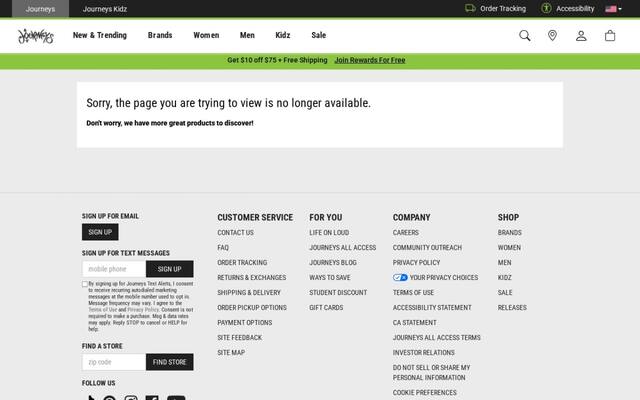Open Shipping & Delivery link
Viewport: 640px width, 400px height.
(249, 293)
